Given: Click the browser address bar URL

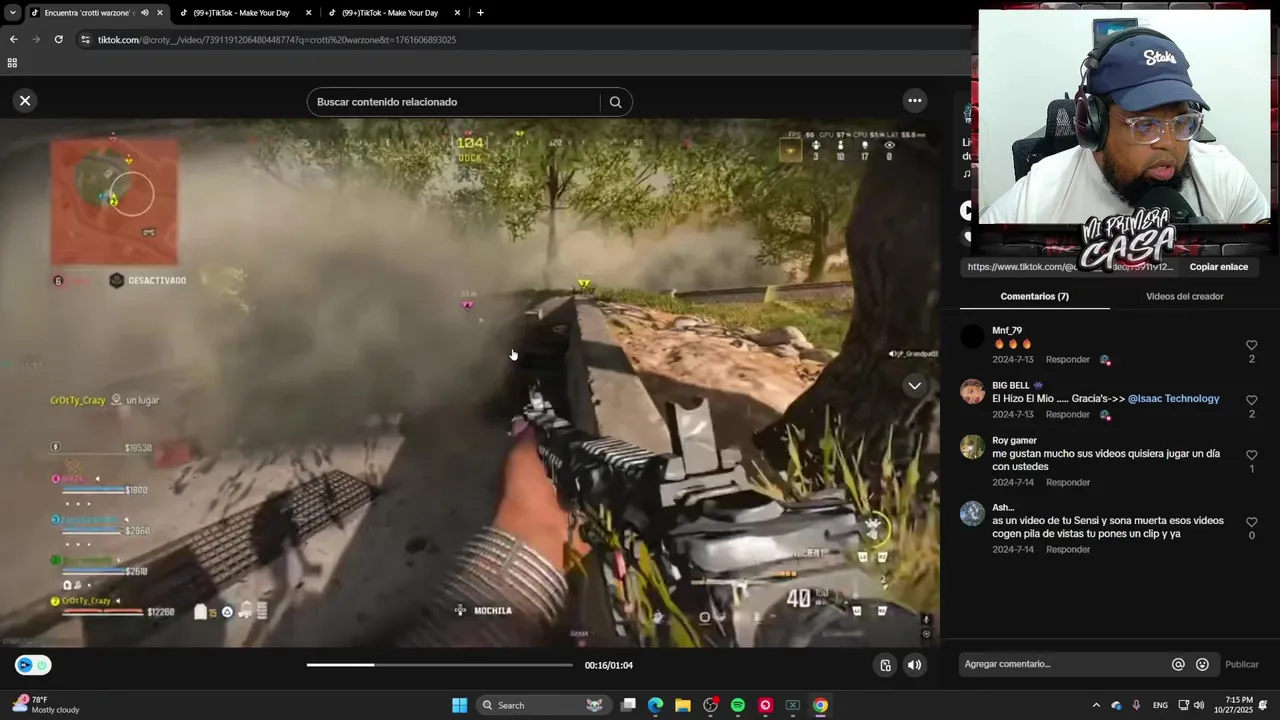Looking at the screenshot, I should (277, 40).
